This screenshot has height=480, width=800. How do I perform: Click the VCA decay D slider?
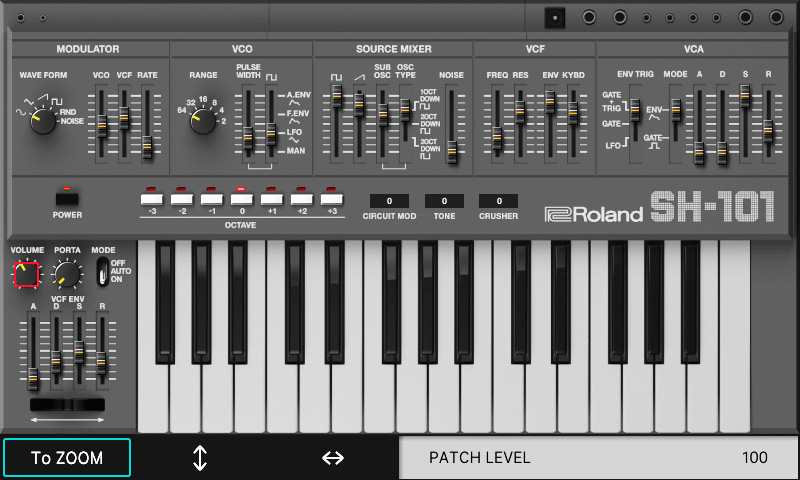(722, 153)
